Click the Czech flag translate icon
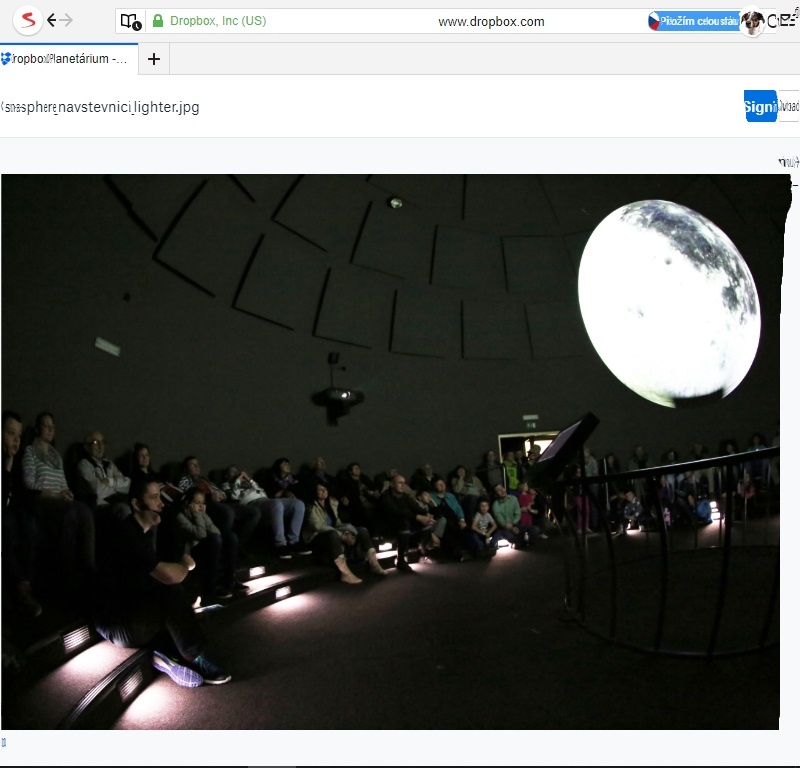This screenshot has height=768, width=800. 655,21
